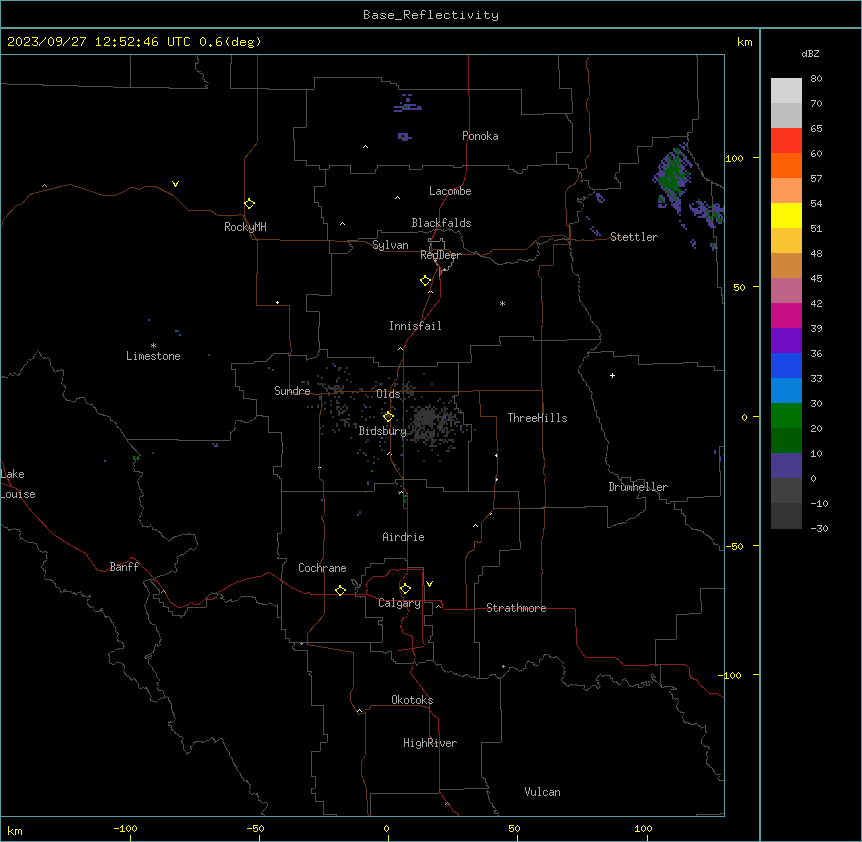The width and height of the screenshot is (862, 842).
Task: Click the timestamp 2023/09/27 12:52:46 UTC
Action: (x=98, y=42)
